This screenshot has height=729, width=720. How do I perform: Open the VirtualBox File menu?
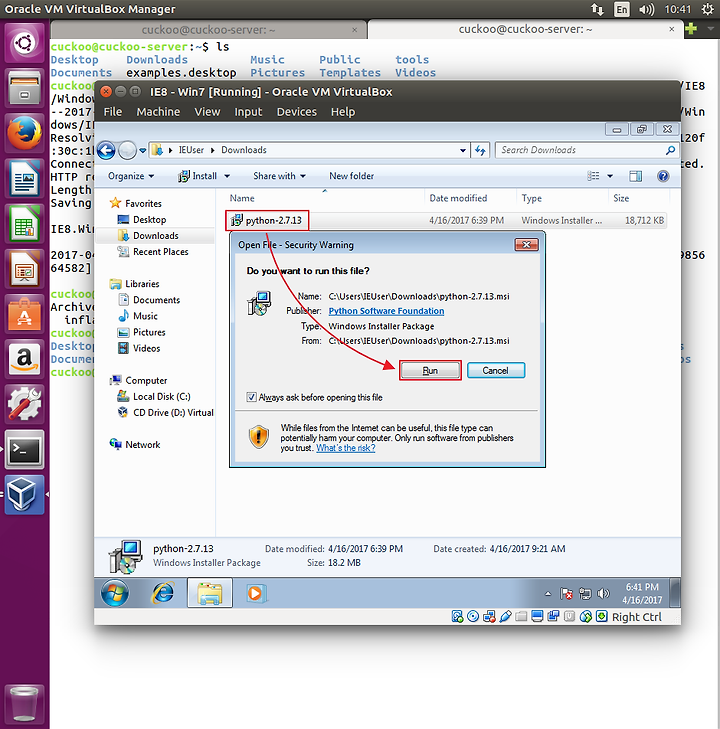[x=113, y=112]
